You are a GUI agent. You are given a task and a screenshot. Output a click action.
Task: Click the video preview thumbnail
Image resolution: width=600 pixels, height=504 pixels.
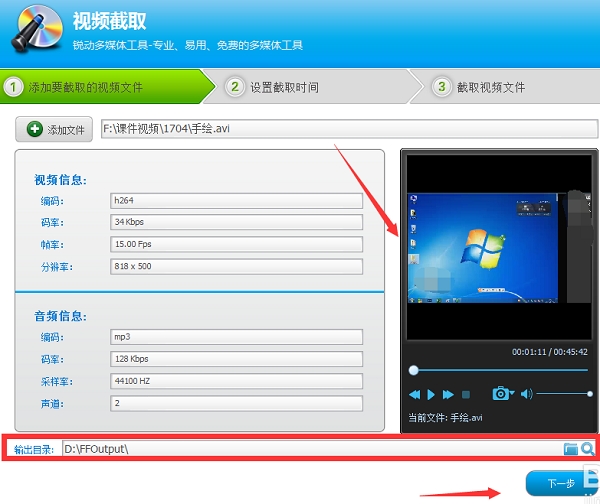[499, 248]
